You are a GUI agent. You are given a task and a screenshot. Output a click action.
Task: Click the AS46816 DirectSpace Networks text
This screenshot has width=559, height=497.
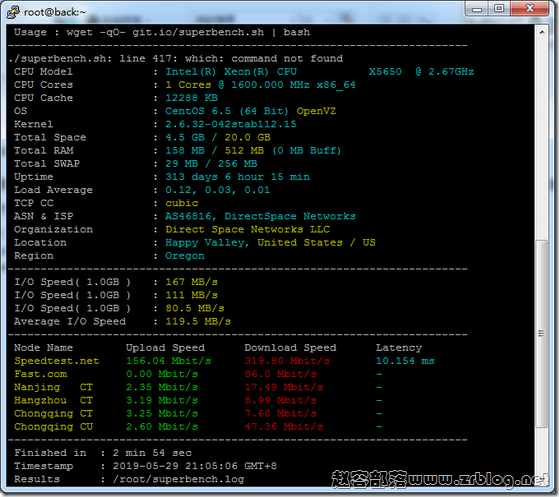pos(260,216)
